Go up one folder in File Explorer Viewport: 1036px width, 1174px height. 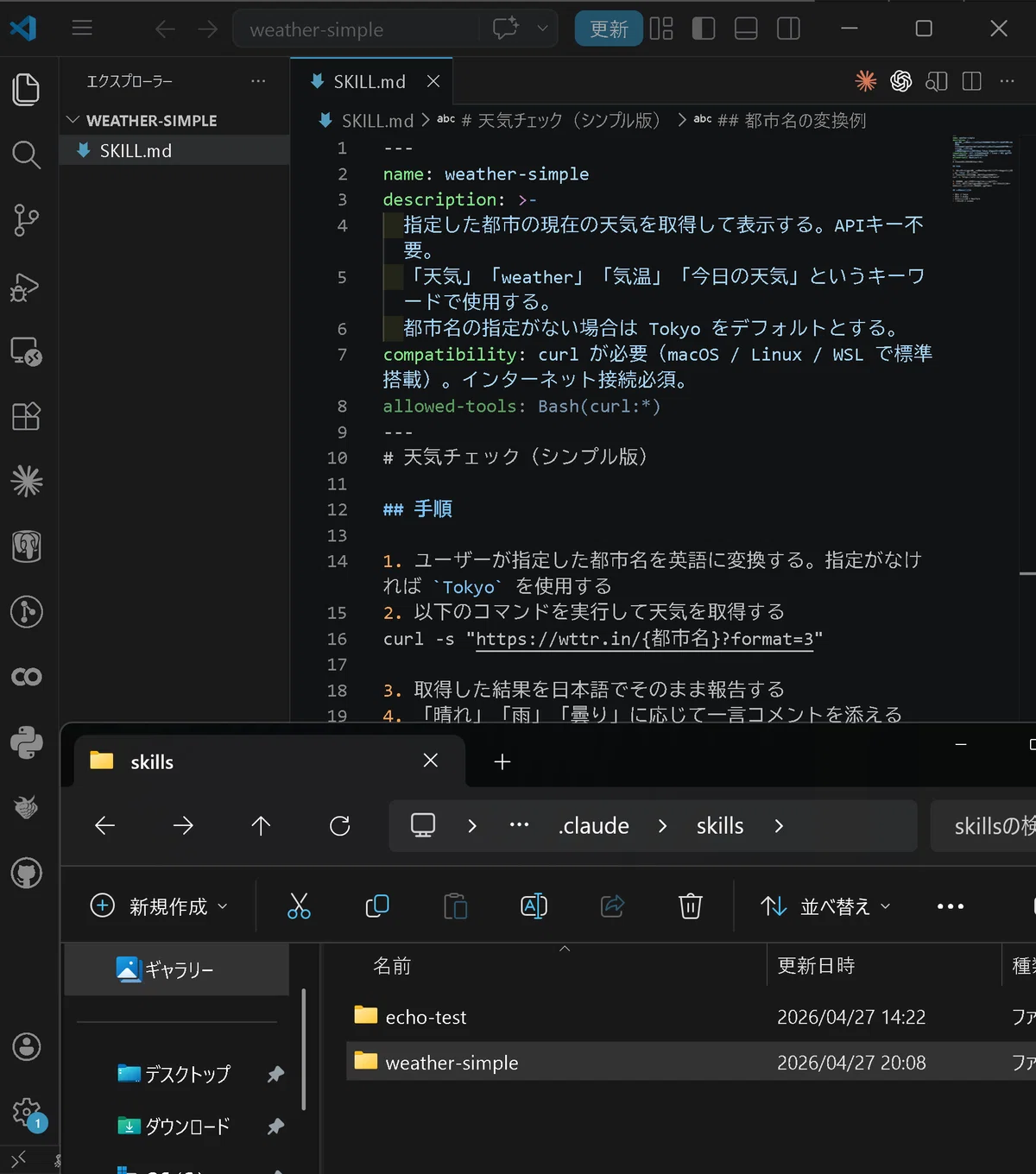pos(261,826)
